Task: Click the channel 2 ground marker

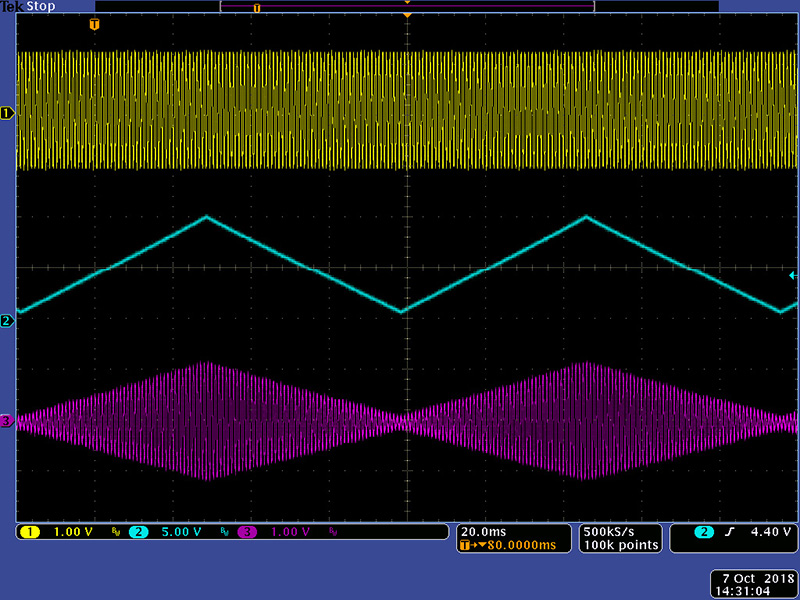Action: [x=7, y=321]
